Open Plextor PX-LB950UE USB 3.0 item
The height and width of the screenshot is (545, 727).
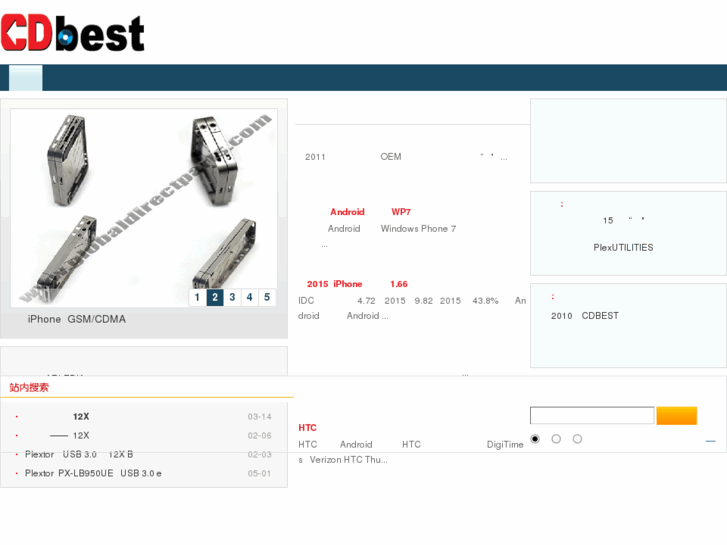[x=93, y=474]
